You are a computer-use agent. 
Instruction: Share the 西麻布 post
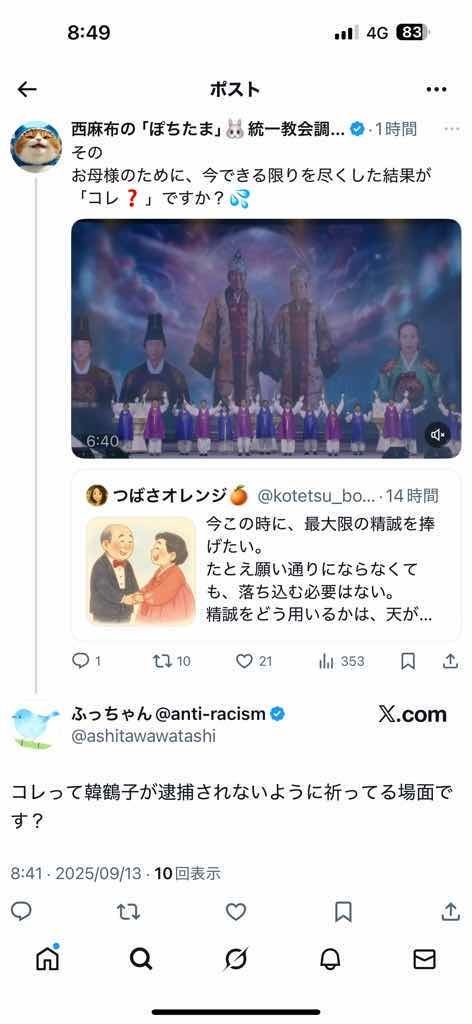450,662
